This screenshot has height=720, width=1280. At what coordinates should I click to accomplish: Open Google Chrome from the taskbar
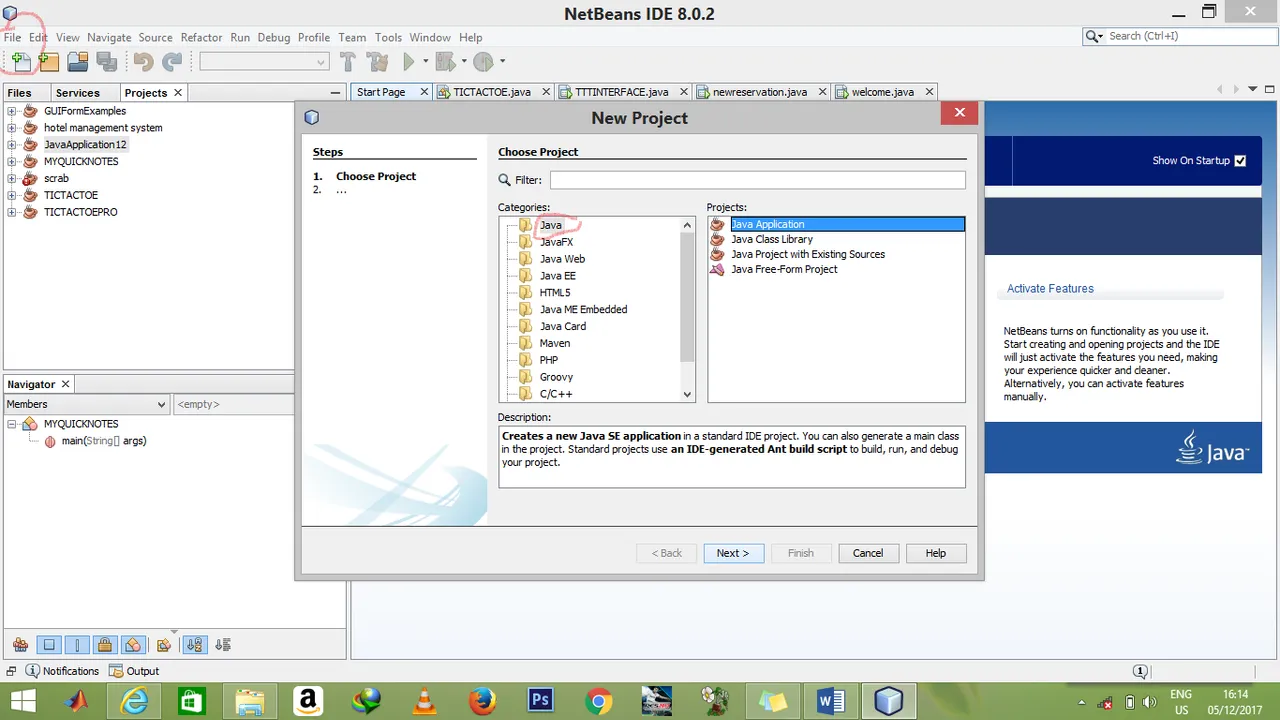click(599, 701)
